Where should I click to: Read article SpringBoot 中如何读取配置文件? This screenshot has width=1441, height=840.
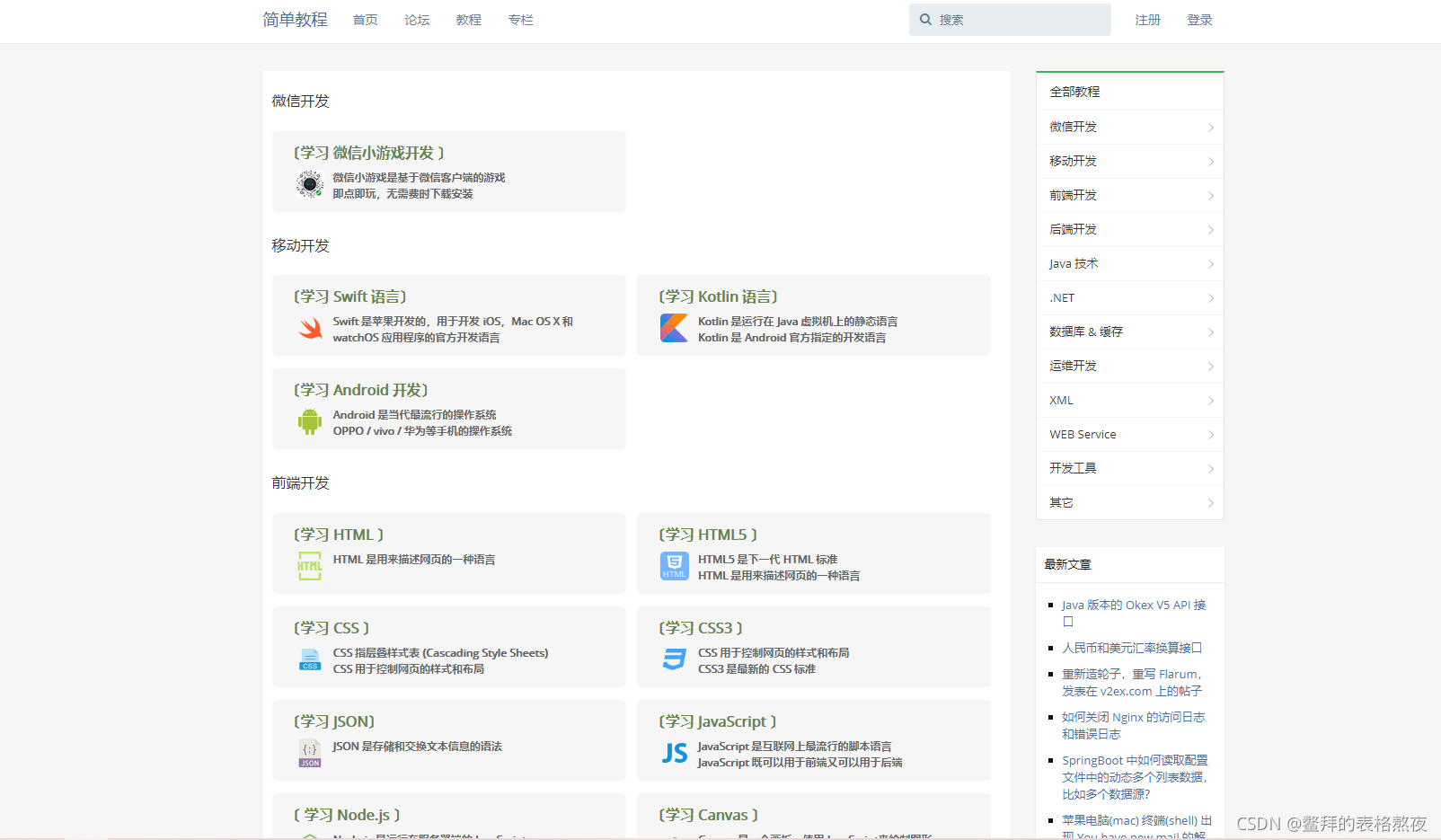tap(1136, 777)
